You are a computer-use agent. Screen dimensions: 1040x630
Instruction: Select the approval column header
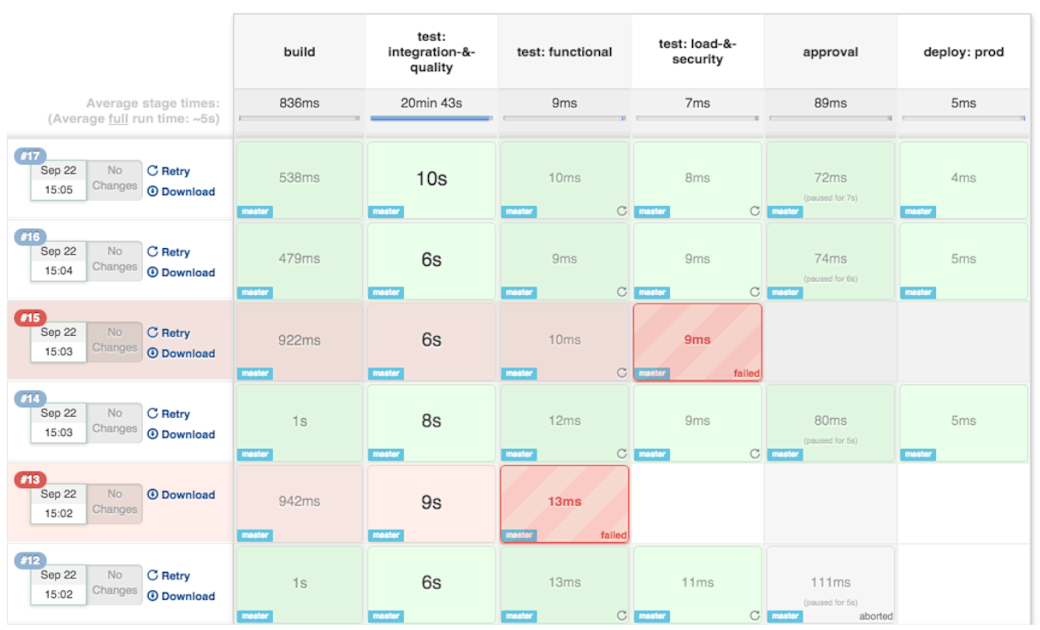pyautogui.click(x=830, y=50)
